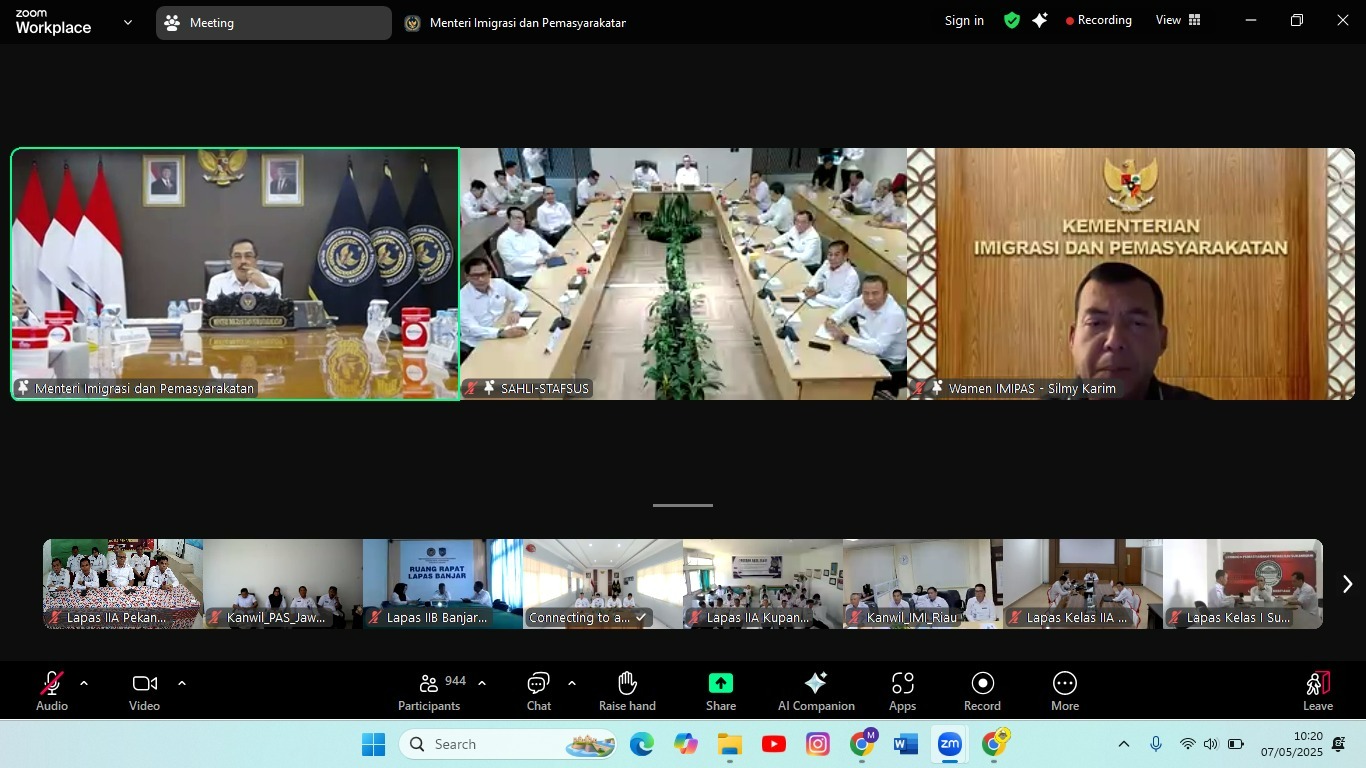The height and width of the screenshot is (768, 1366).
Task: Click the Lapas Kelas I Su... thumbnail
Action: coord(1243,584)
